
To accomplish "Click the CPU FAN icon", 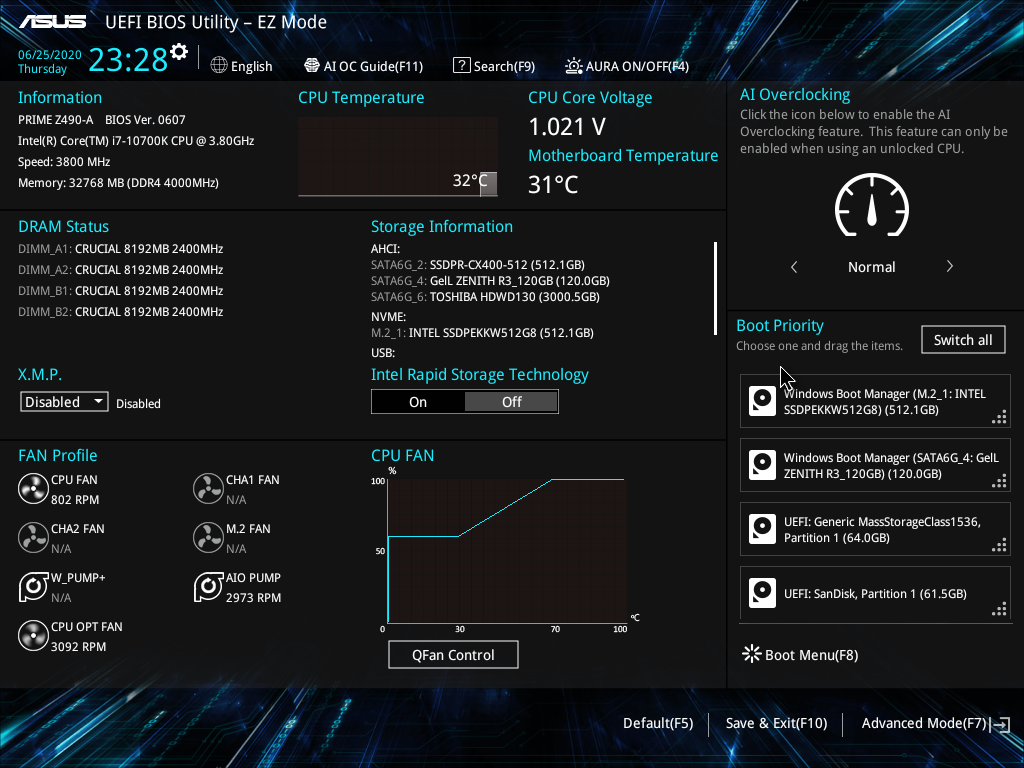I will coord(33,488).
